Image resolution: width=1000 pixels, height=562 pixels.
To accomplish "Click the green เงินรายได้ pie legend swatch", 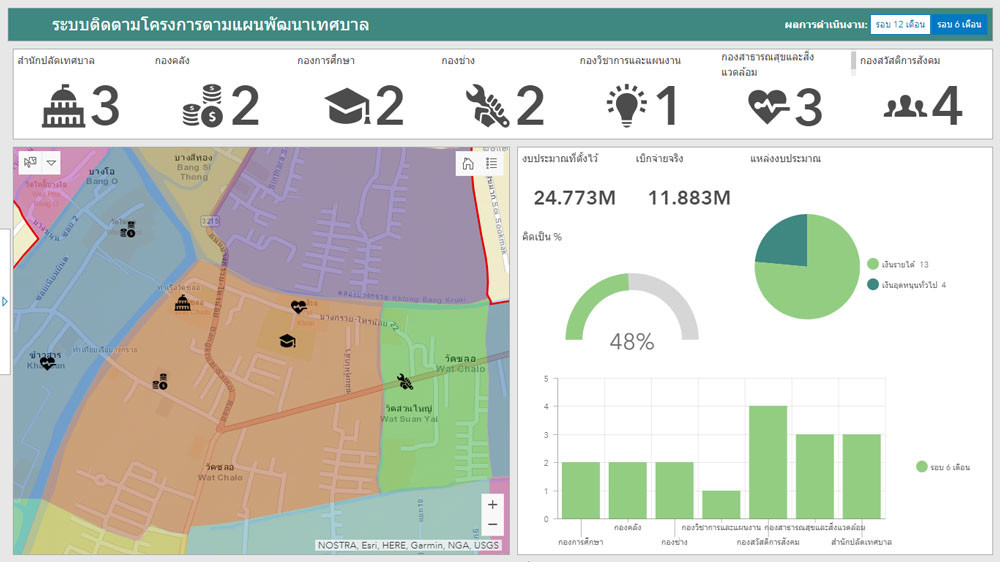I will (872, 265).
